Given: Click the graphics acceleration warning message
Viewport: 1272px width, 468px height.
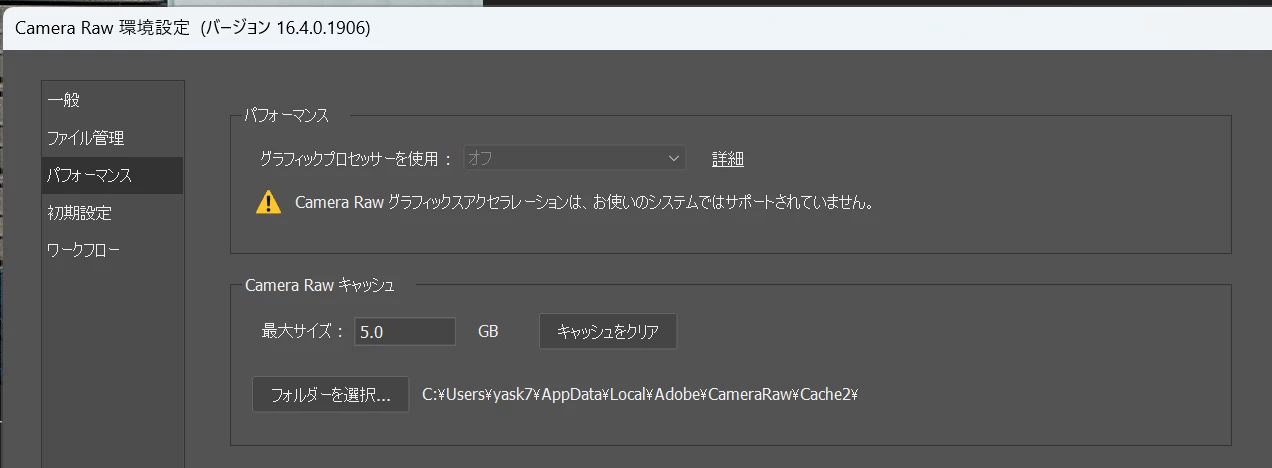Looking at the screenshot, I should click(x=585, y=203).
